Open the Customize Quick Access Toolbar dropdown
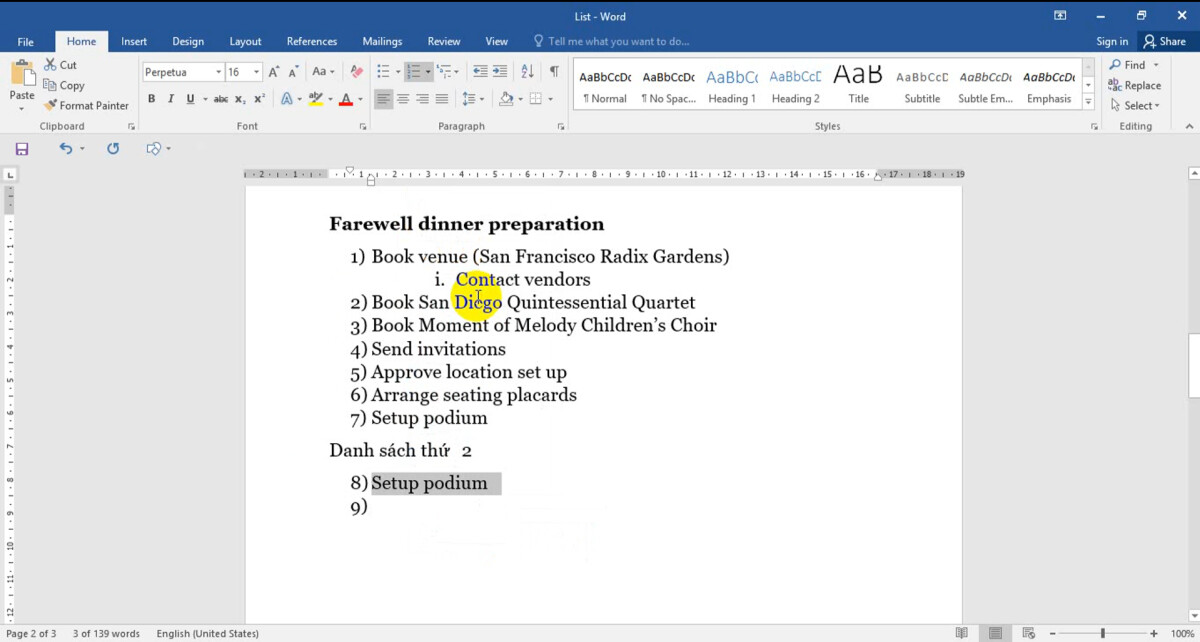This screenshot has height=642, width=1200. tap(168, 148)
